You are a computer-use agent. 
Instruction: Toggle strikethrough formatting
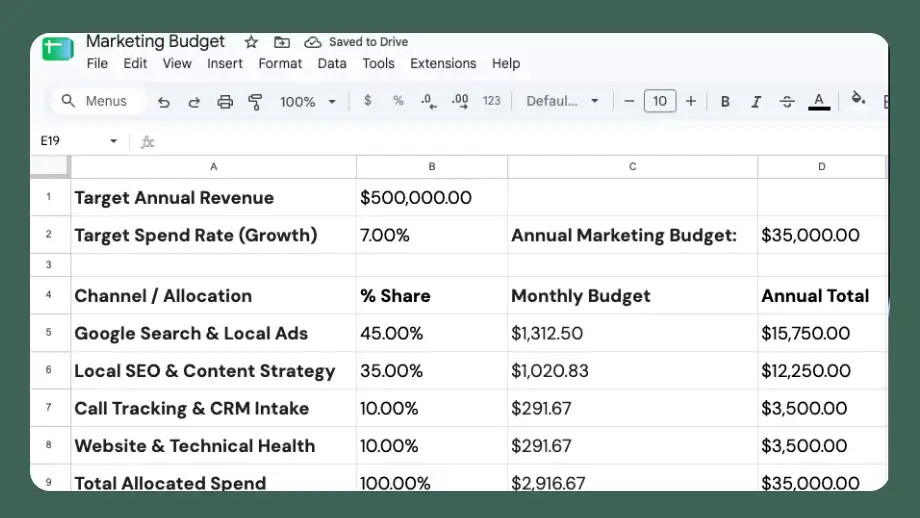[x=787, y=101]
